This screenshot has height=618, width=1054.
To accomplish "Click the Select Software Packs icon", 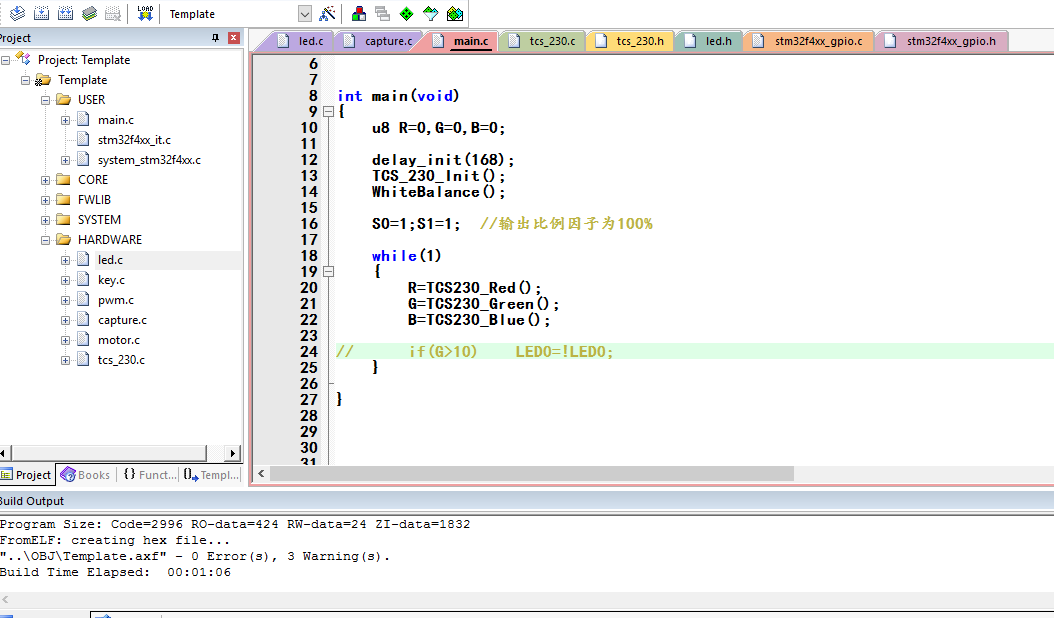I will 431,13.
